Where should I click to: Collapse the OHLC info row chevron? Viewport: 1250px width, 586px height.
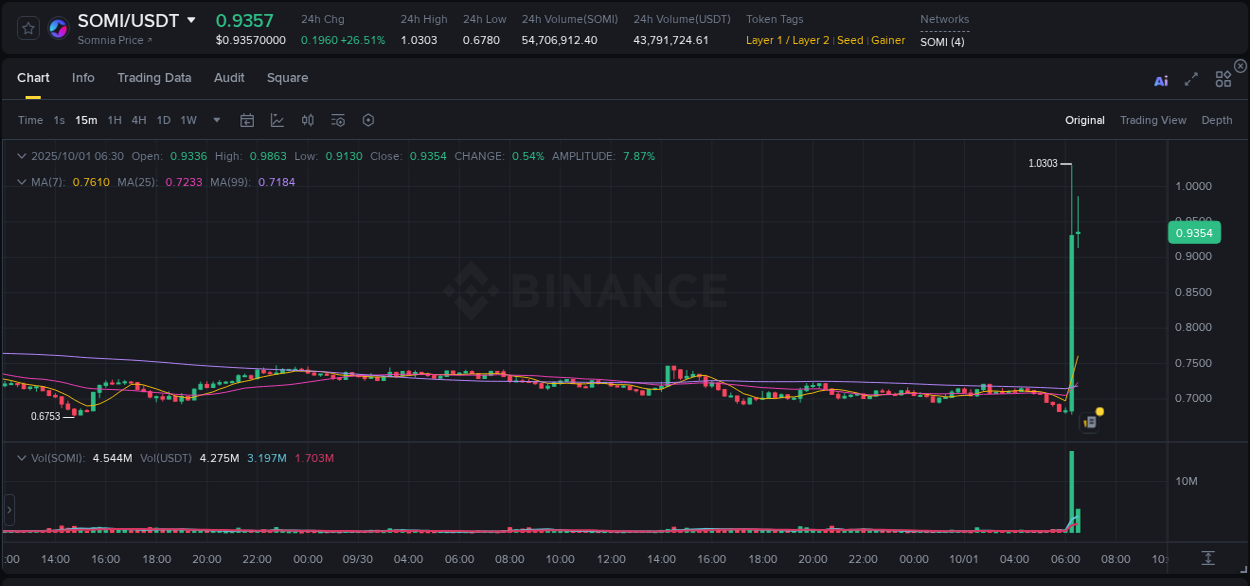click(21, 156)
